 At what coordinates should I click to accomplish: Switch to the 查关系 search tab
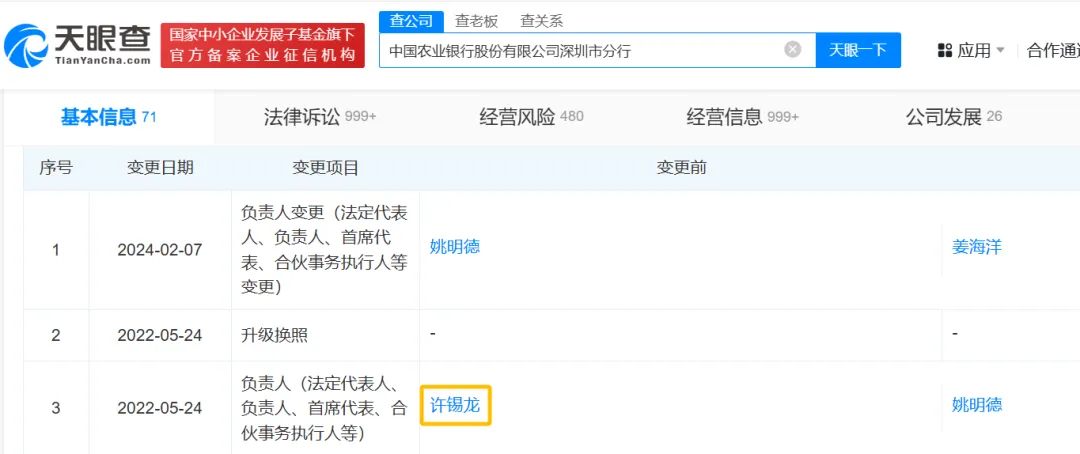pos(541,21)
